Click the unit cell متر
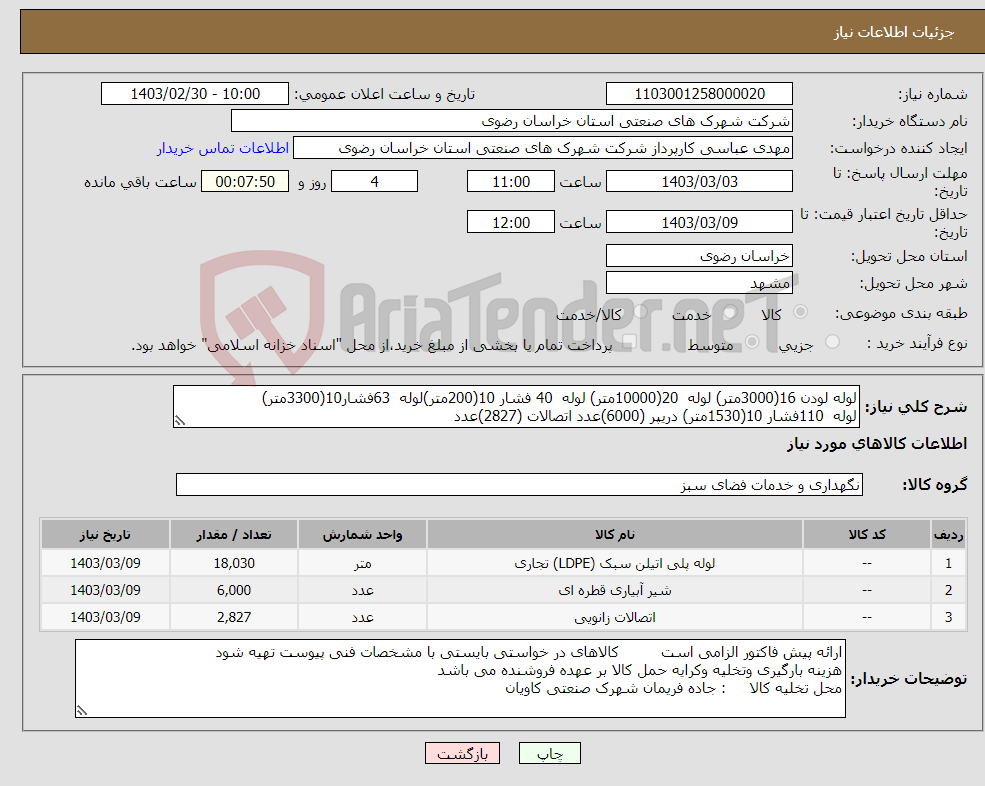 [362, 563]
